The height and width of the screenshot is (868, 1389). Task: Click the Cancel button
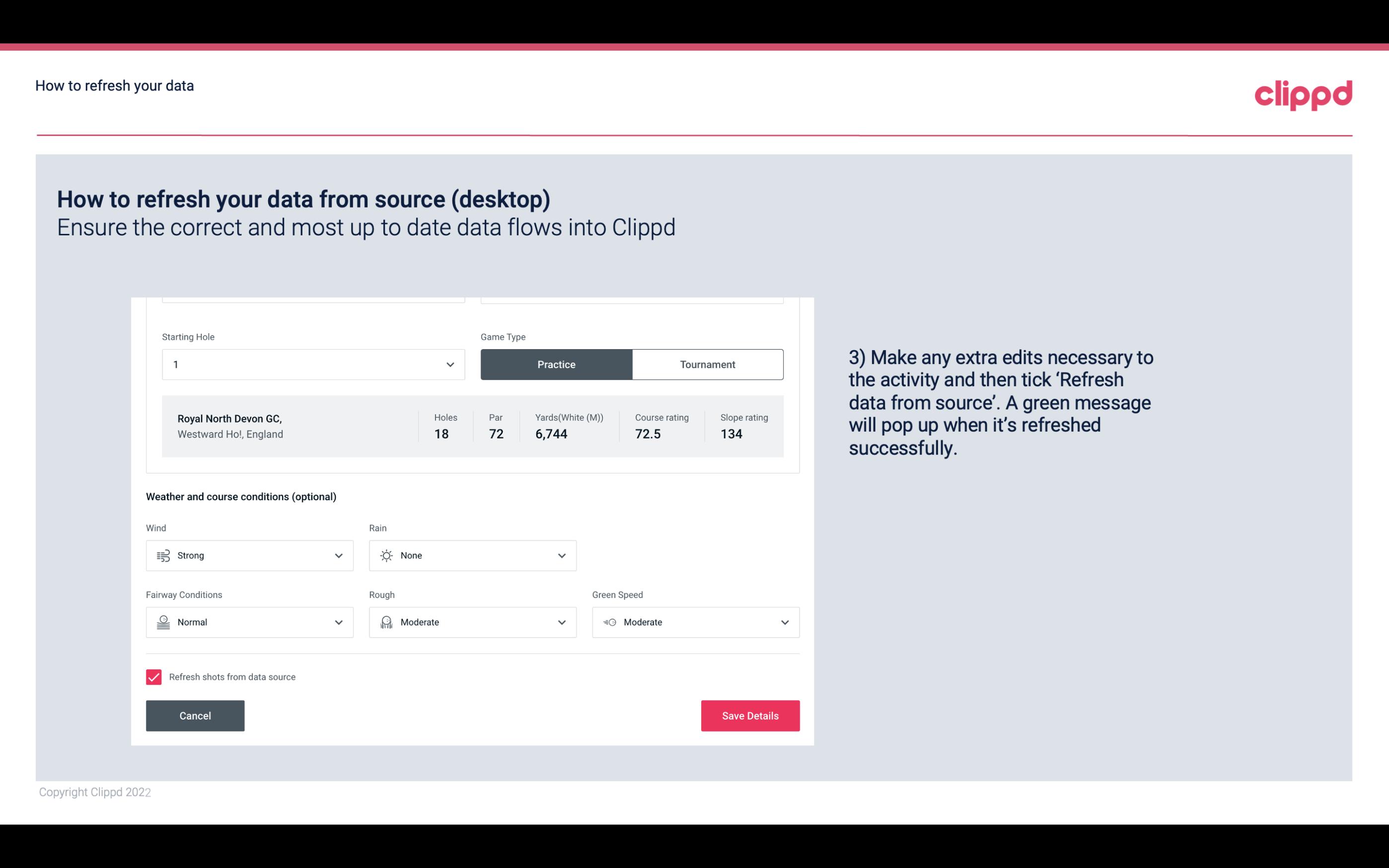click(195, 716)
